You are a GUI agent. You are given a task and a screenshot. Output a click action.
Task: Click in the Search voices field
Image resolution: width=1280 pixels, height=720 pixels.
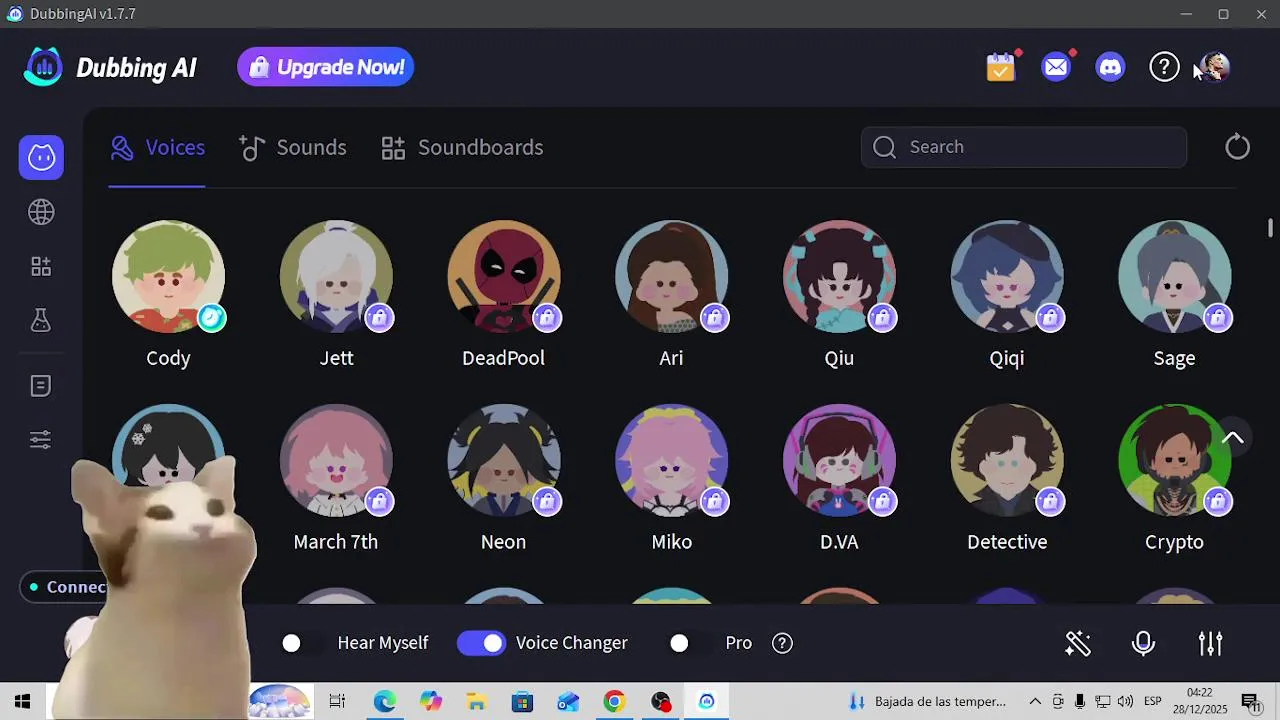pyautogui.click(x=1024, y=147)
